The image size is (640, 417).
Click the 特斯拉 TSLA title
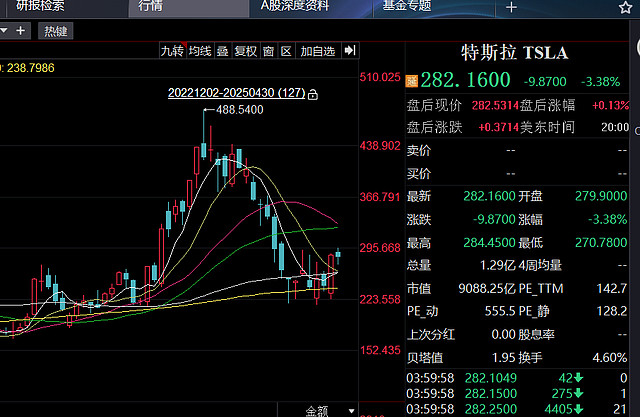pos(515,53)
